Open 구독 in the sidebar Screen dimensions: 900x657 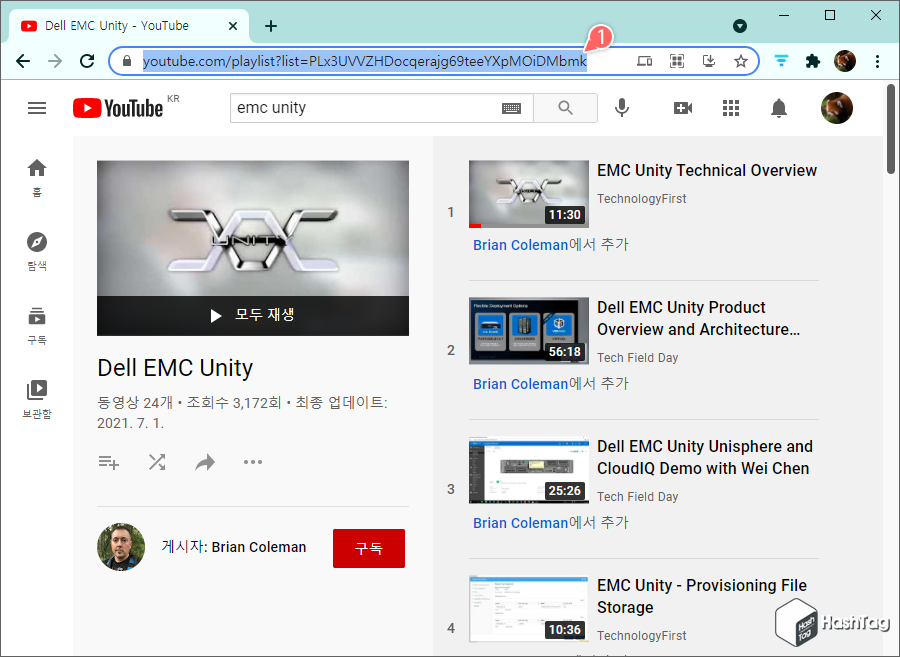click(37, 325)
